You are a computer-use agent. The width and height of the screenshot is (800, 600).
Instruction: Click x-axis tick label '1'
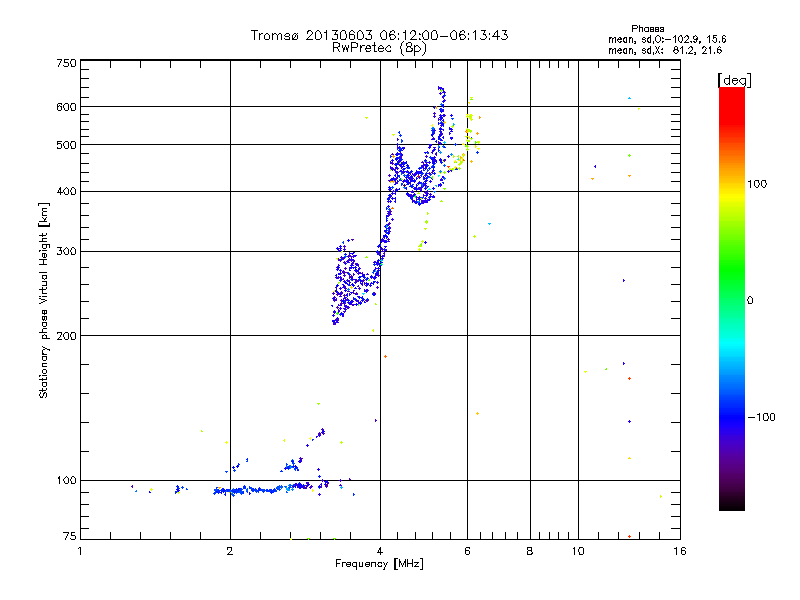[80, 551]
